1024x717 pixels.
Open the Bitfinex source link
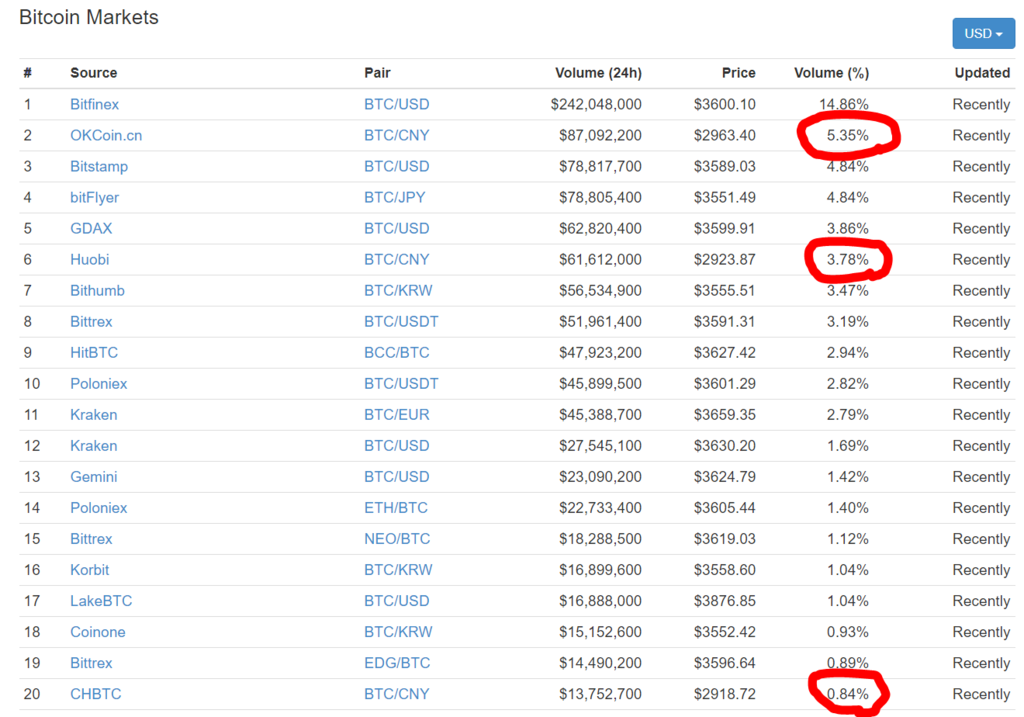(x=94, y=104)
